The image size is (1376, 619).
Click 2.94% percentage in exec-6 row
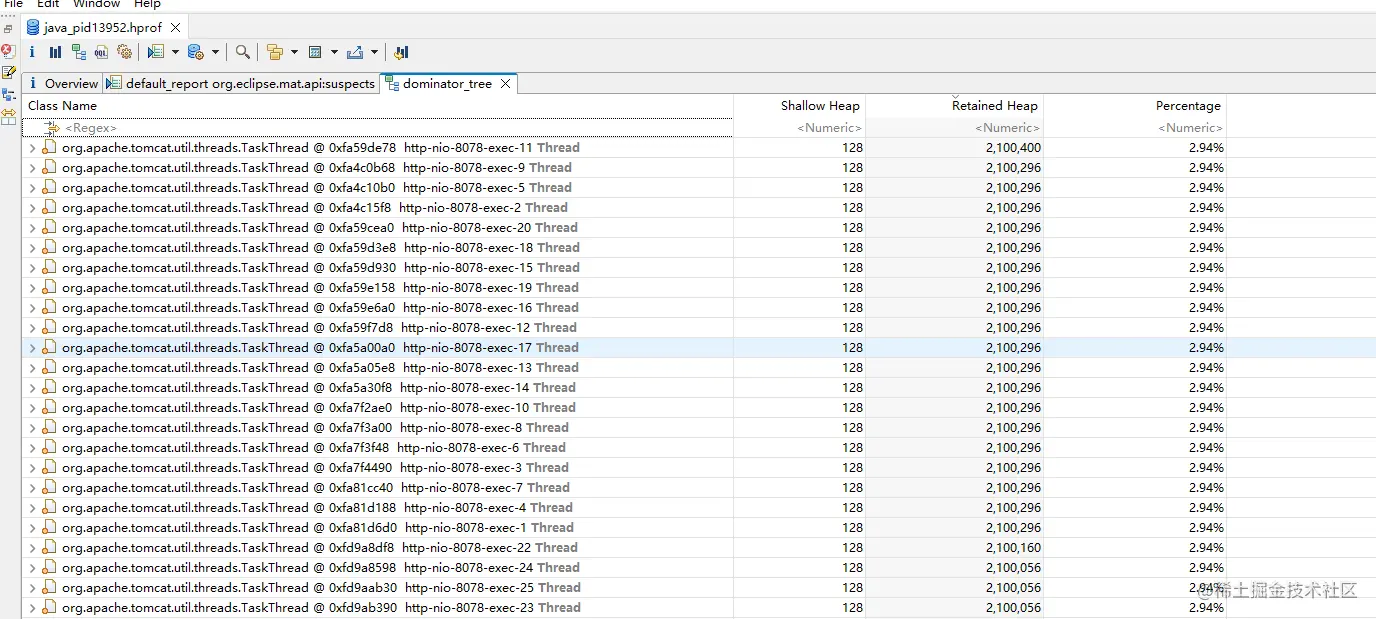[1206, 448]
